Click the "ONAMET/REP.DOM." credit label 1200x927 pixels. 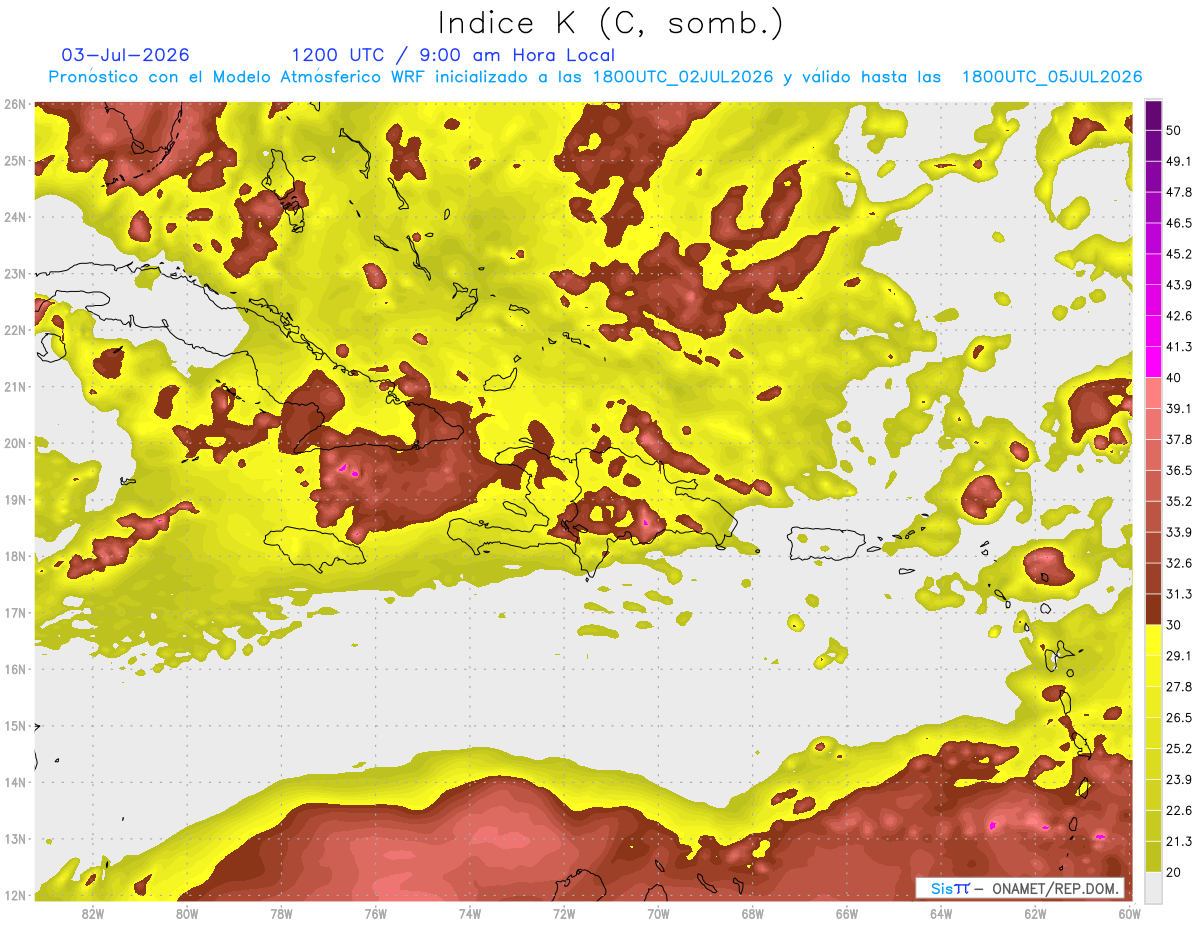1057,888
